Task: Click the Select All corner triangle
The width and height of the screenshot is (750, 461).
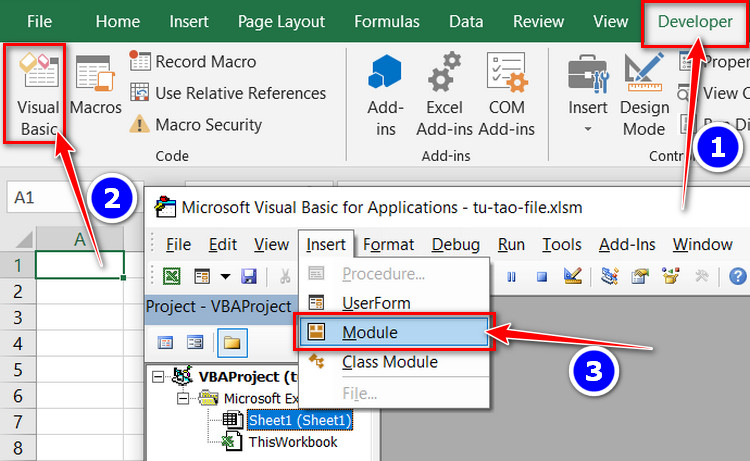Action: click(x=23, y=239)
